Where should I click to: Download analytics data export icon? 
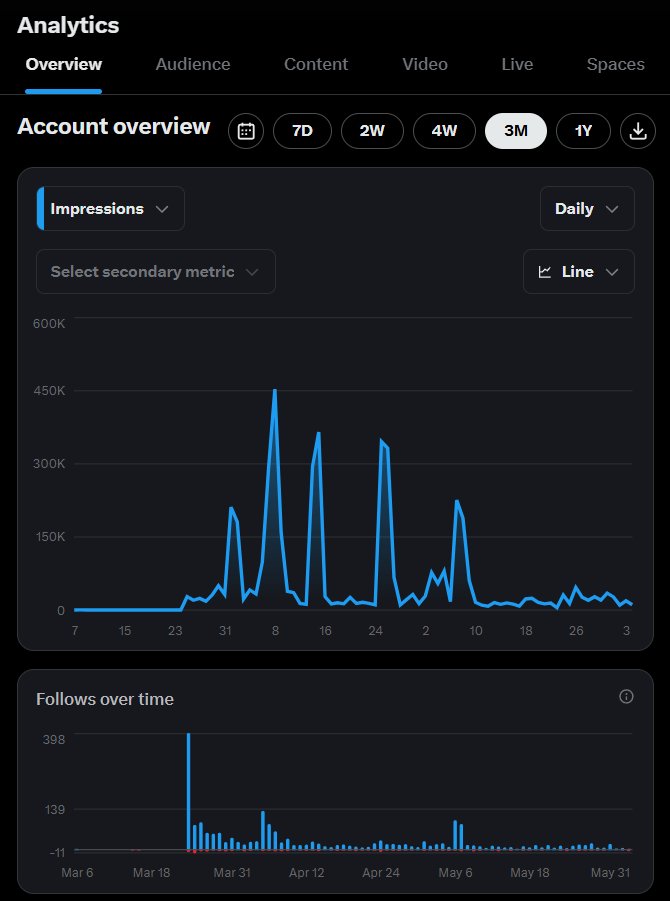pyautogui.click(x=638, y=131)
